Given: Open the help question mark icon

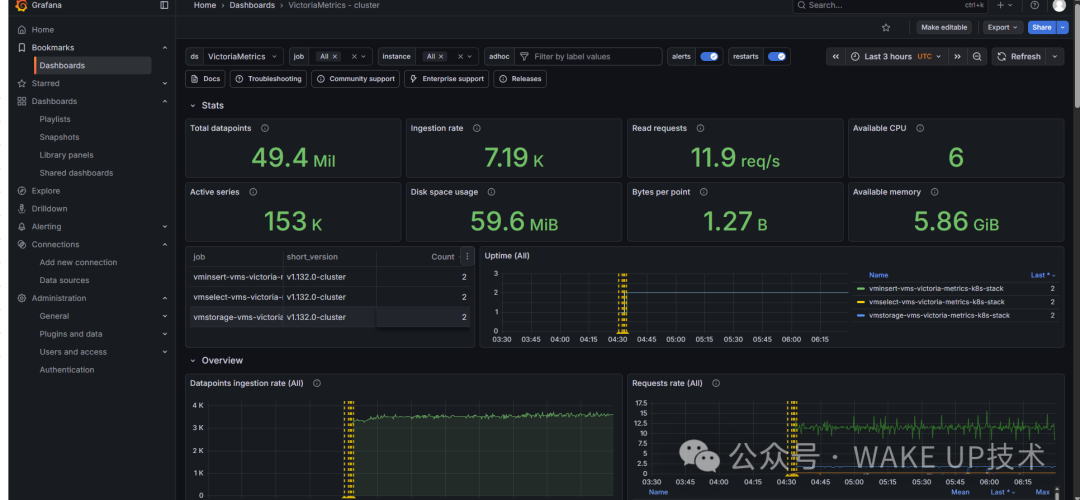Looking at the screenshot, I should tap(1035, 5).
